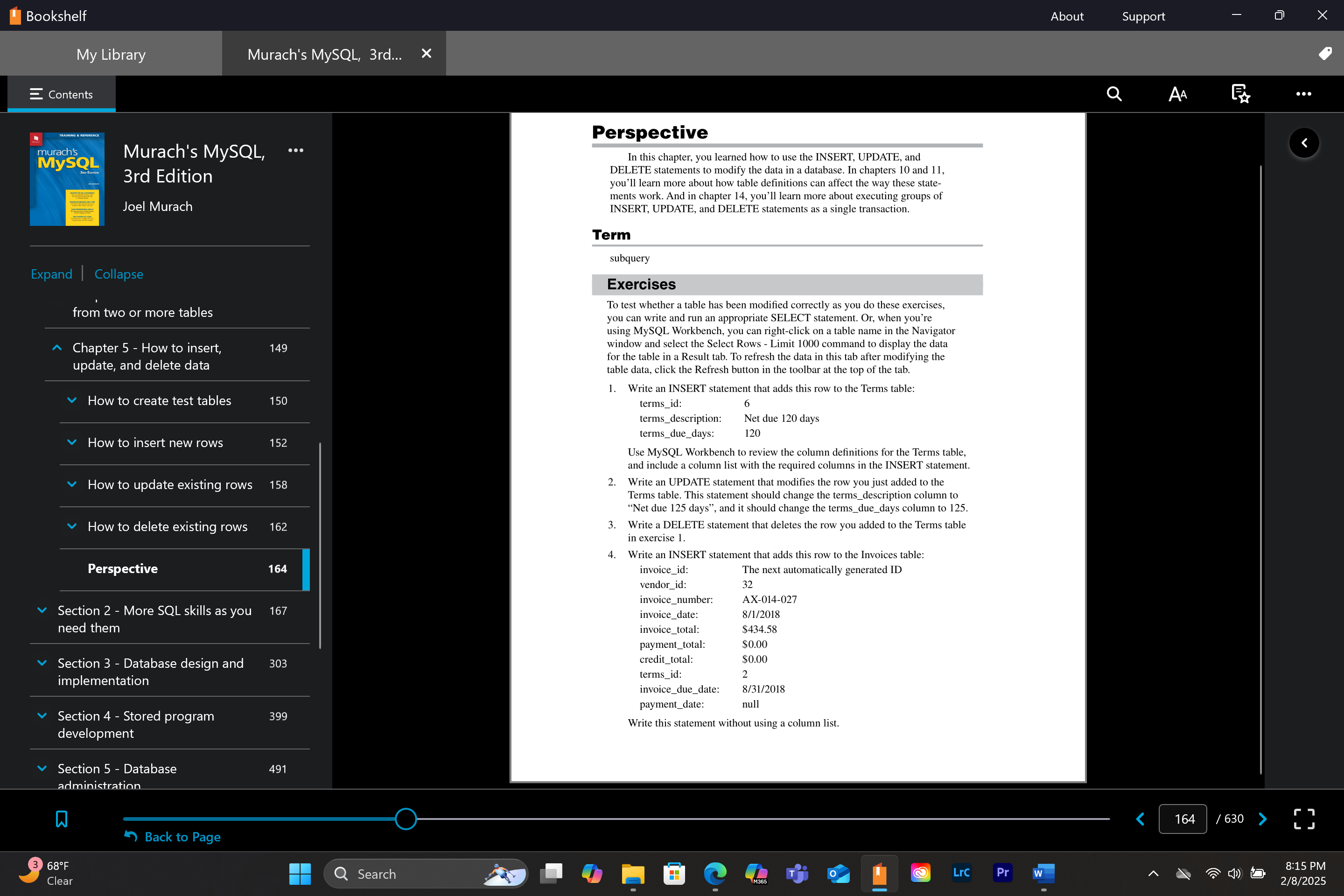Image resolution: width=1344 pixels, height=896 pixels.
Task: Go to next page arrow
Action: (1262, 819)
